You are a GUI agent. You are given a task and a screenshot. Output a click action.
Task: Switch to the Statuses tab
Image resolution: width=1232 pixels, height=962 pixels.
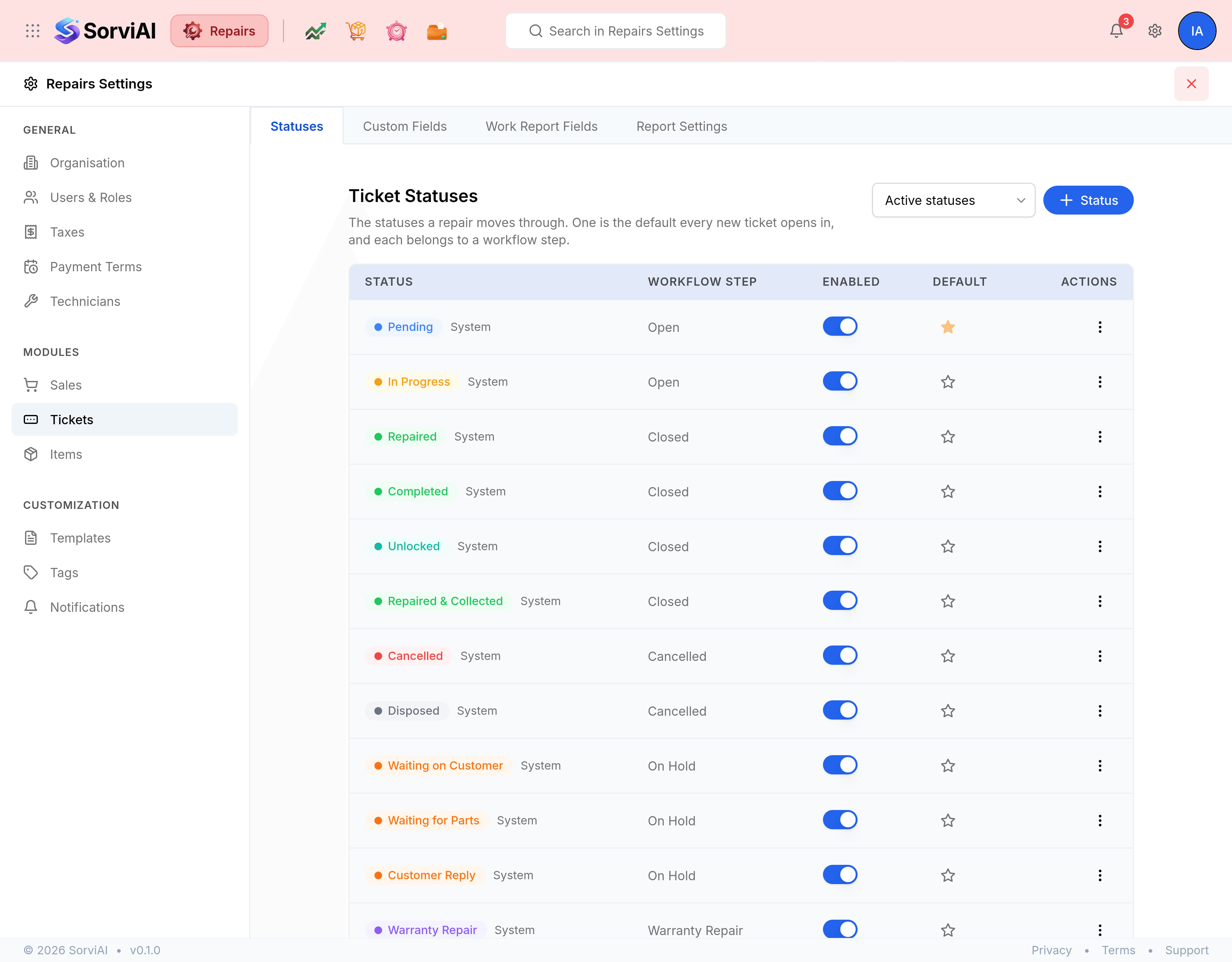[x=297, y=126]
